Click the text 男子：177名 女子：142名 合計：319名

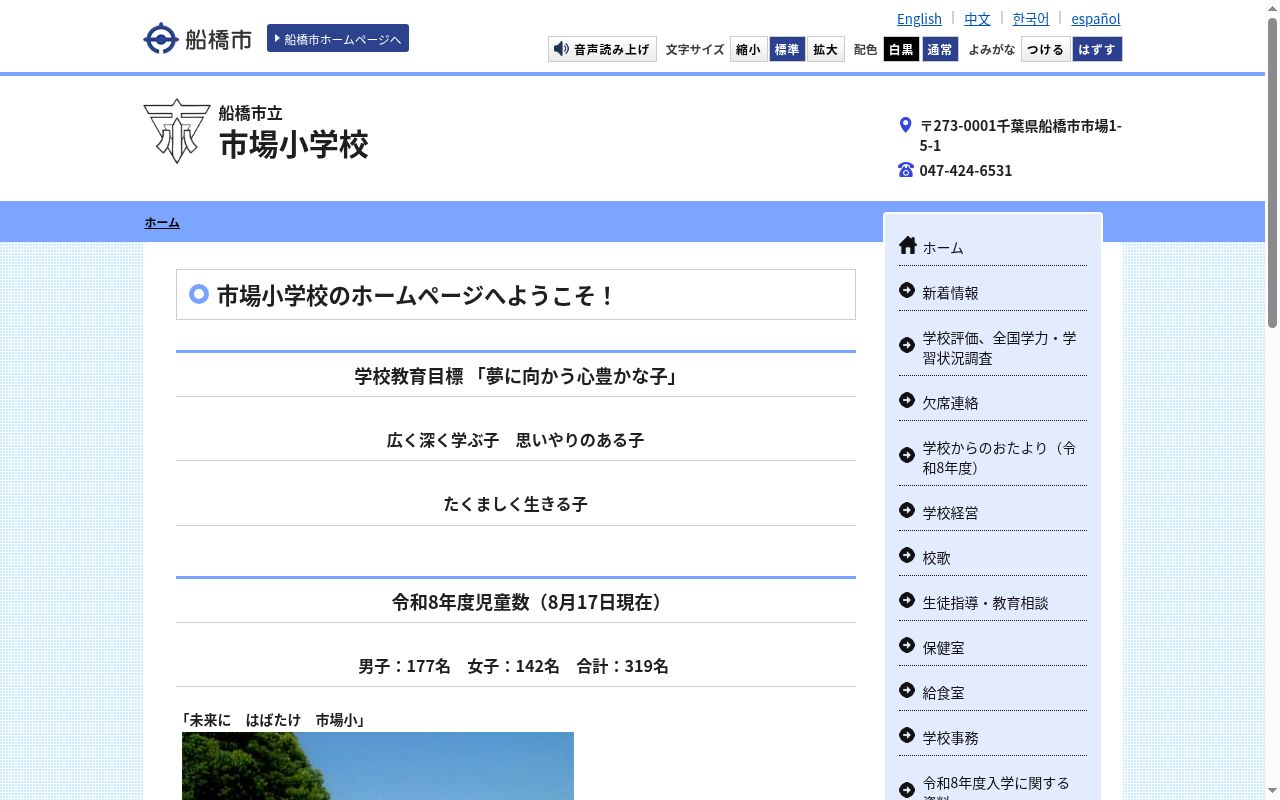514,666
